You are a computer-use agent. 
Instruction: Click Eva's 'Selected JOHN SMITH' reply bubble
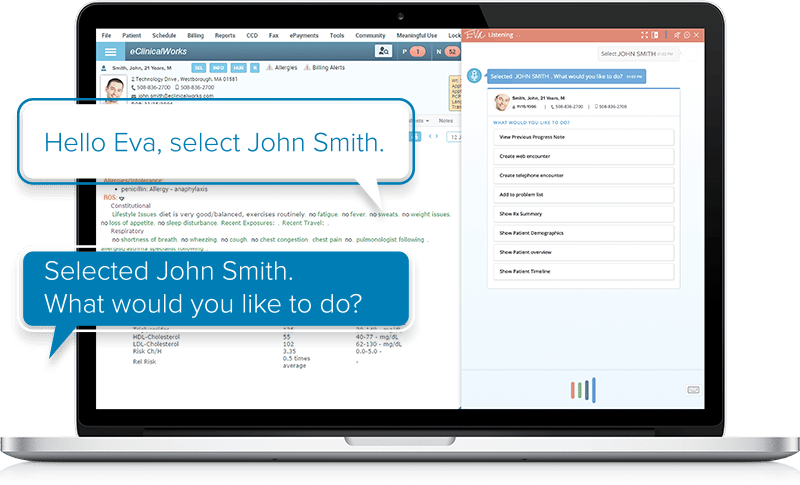[x=566, y=76]
